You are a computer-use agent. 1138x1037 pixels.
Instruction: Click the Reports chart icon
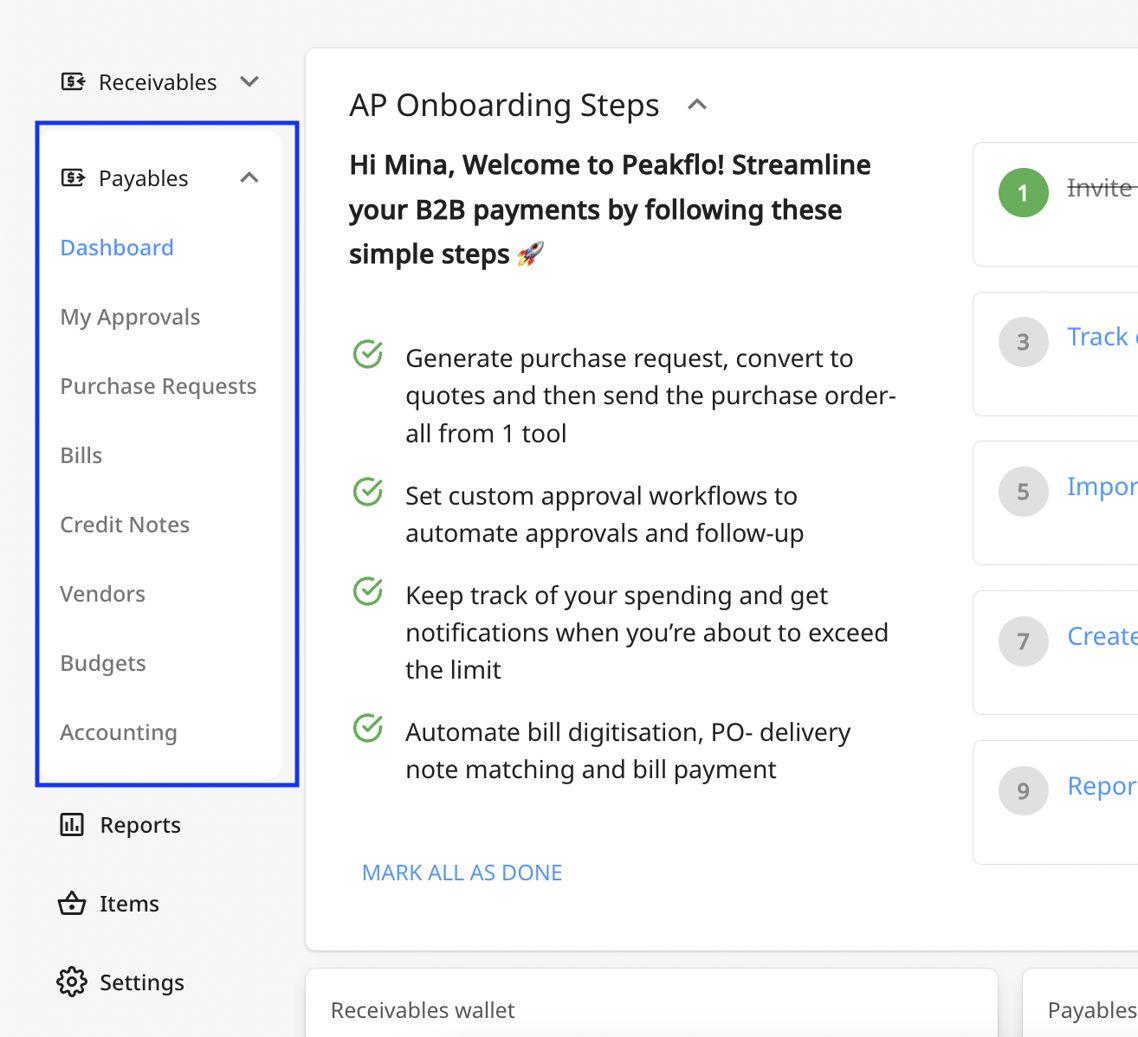[x=72, y=824]
